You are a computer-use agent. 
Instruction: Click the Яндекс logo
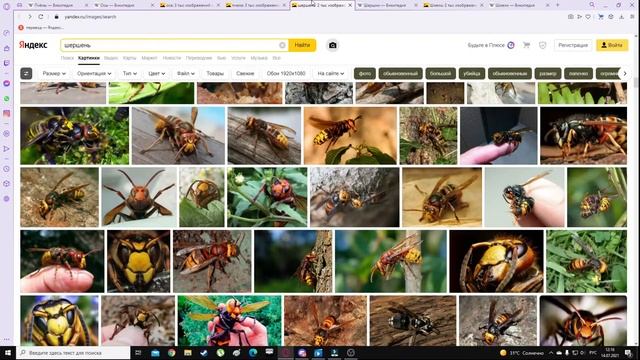(33, 45)
